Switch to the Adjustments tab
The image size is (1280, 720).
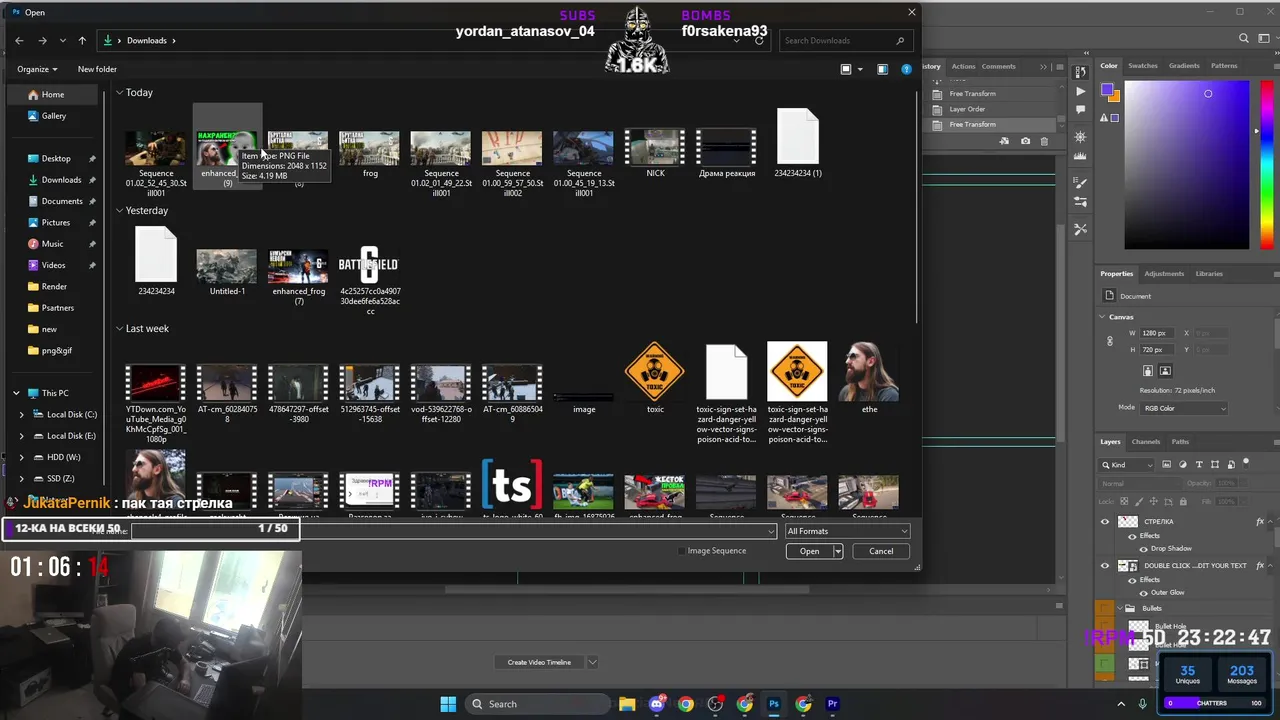pyautogui.click(x=1164, y=273)
